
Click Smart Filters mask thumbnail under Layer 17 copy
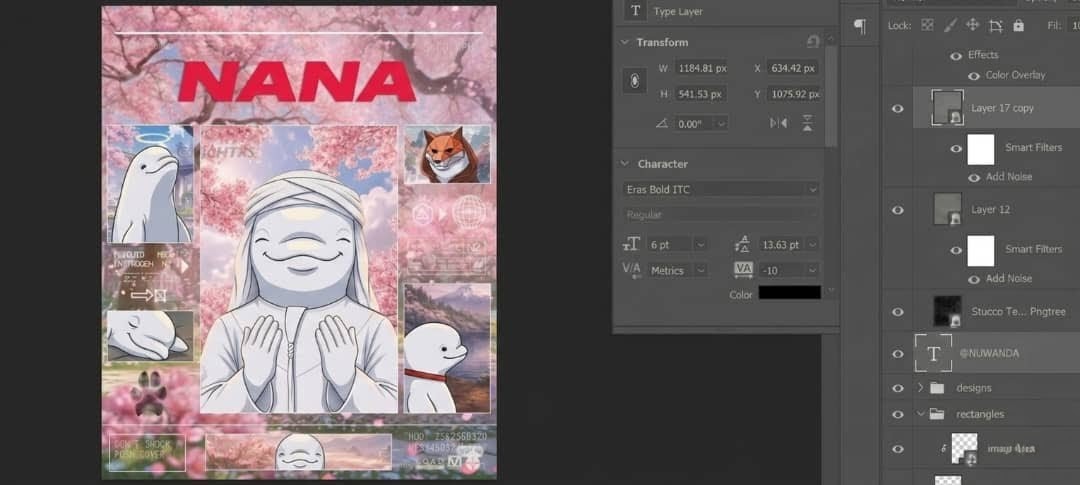click(981, 149)
